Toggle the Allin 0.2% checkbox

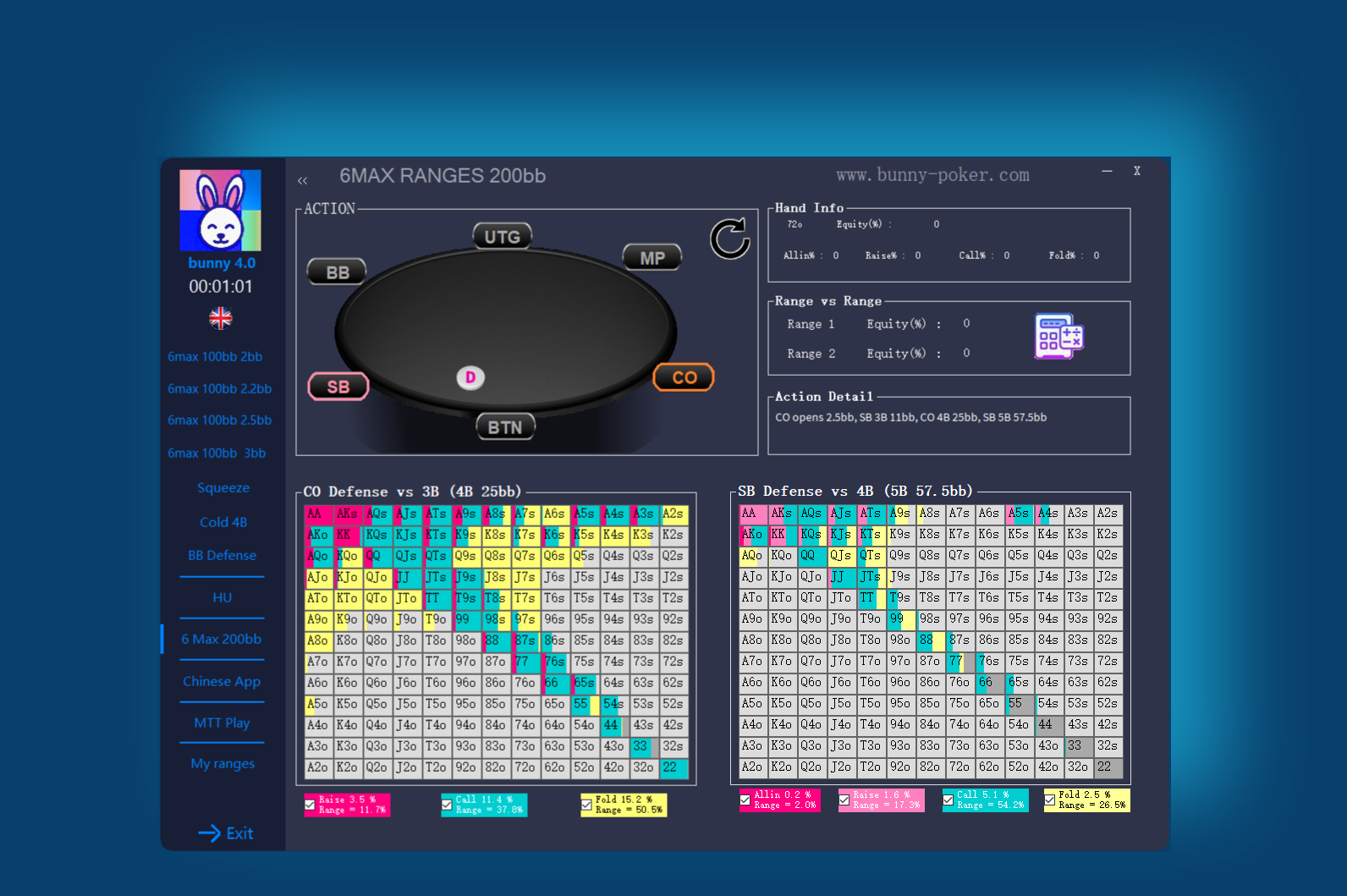[745, 800]
